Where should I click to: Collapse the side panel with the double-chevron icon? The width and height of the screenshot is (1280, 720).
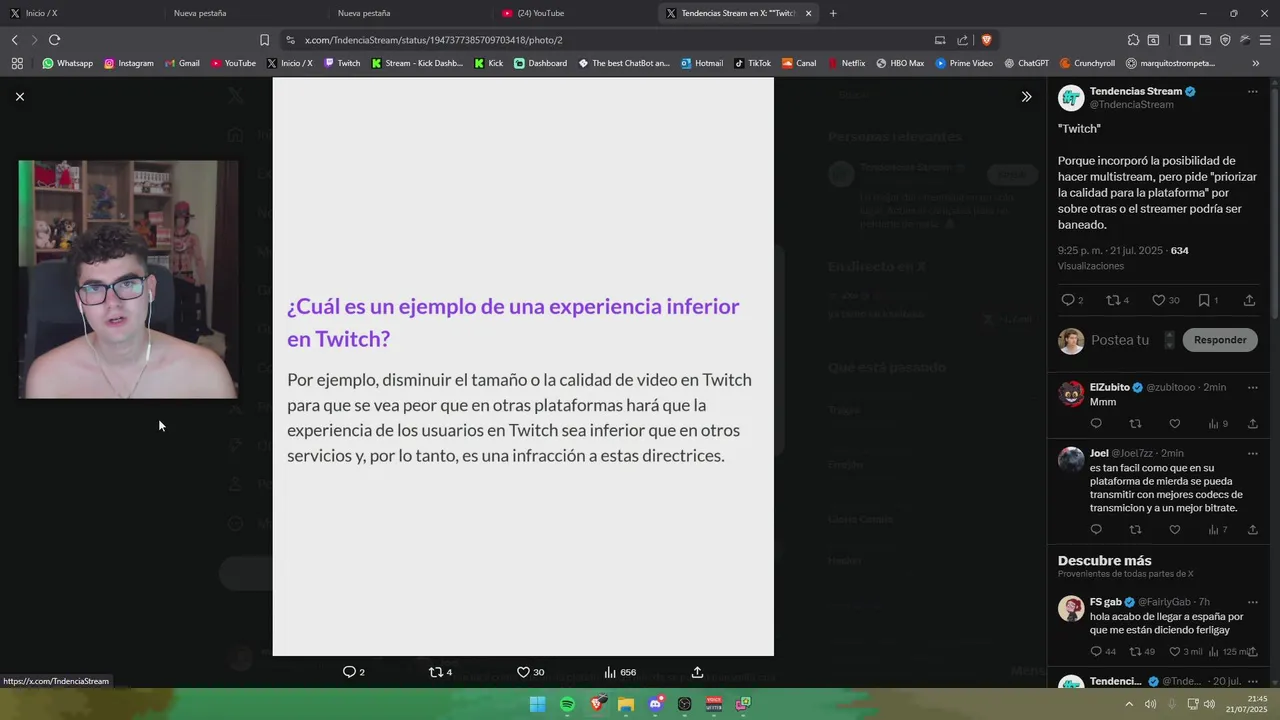tap(1026, 97)
